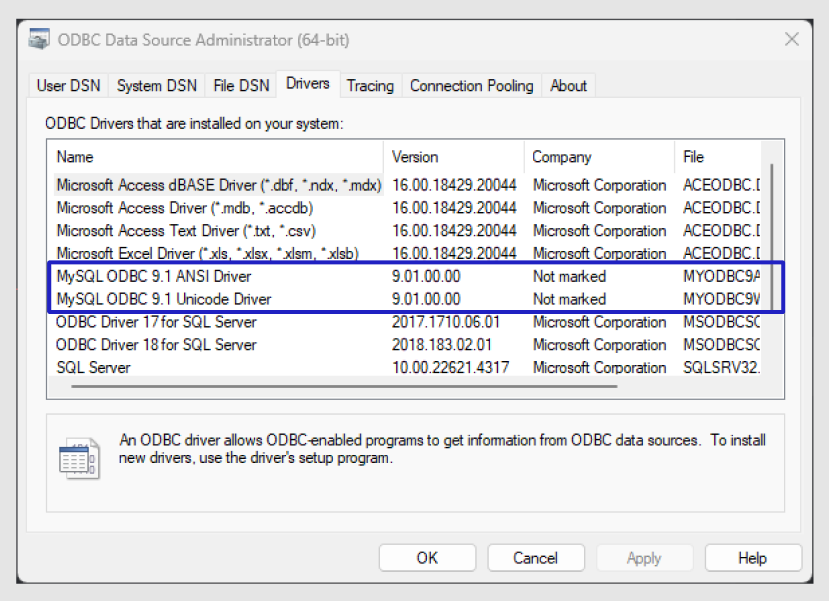Switch to the User DSN tab

pyautogui.click(x=68, y=86)
